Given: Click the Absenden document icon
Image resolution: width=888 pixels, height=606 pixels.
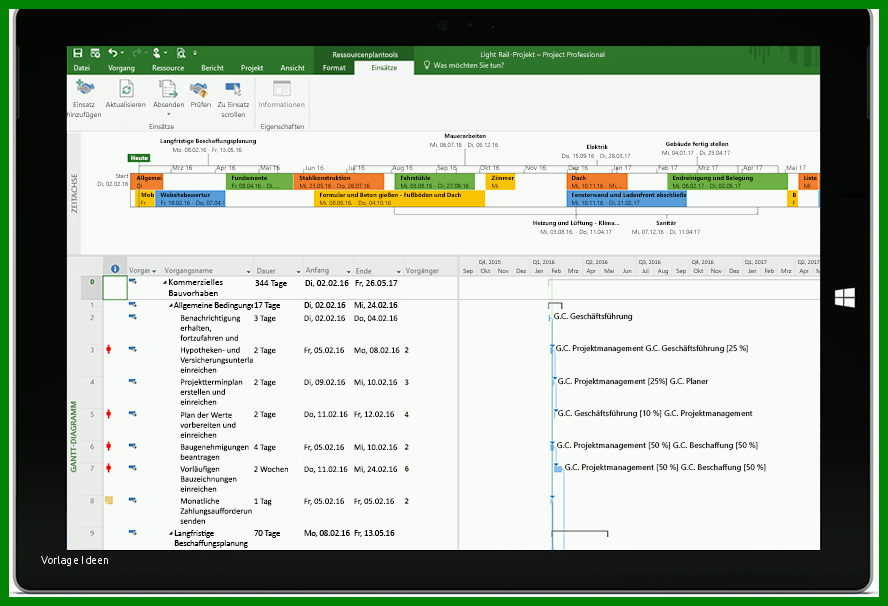Looking at the screenshot, I should pyautogui.click(x=168, y=88).
